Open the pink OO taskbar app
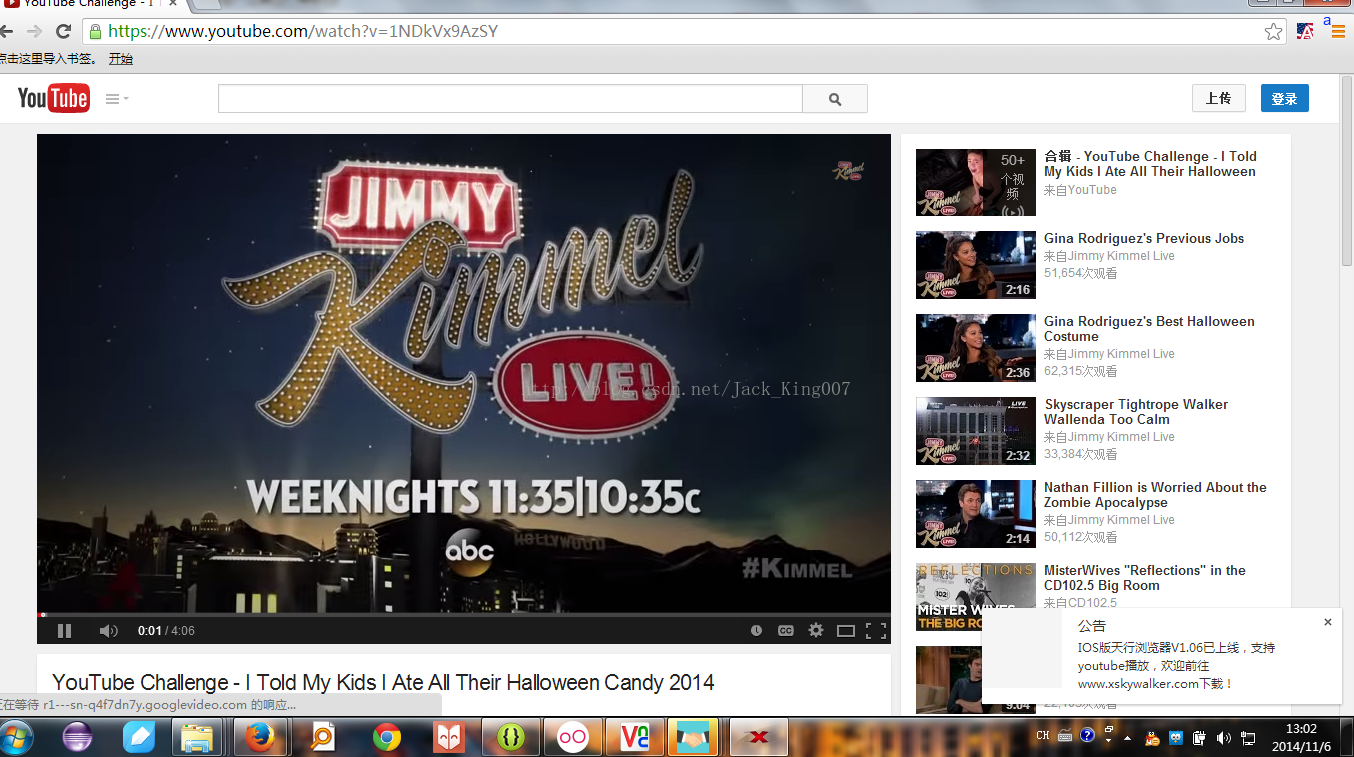This screenshot has height=757, width=1354. point(573,738)
